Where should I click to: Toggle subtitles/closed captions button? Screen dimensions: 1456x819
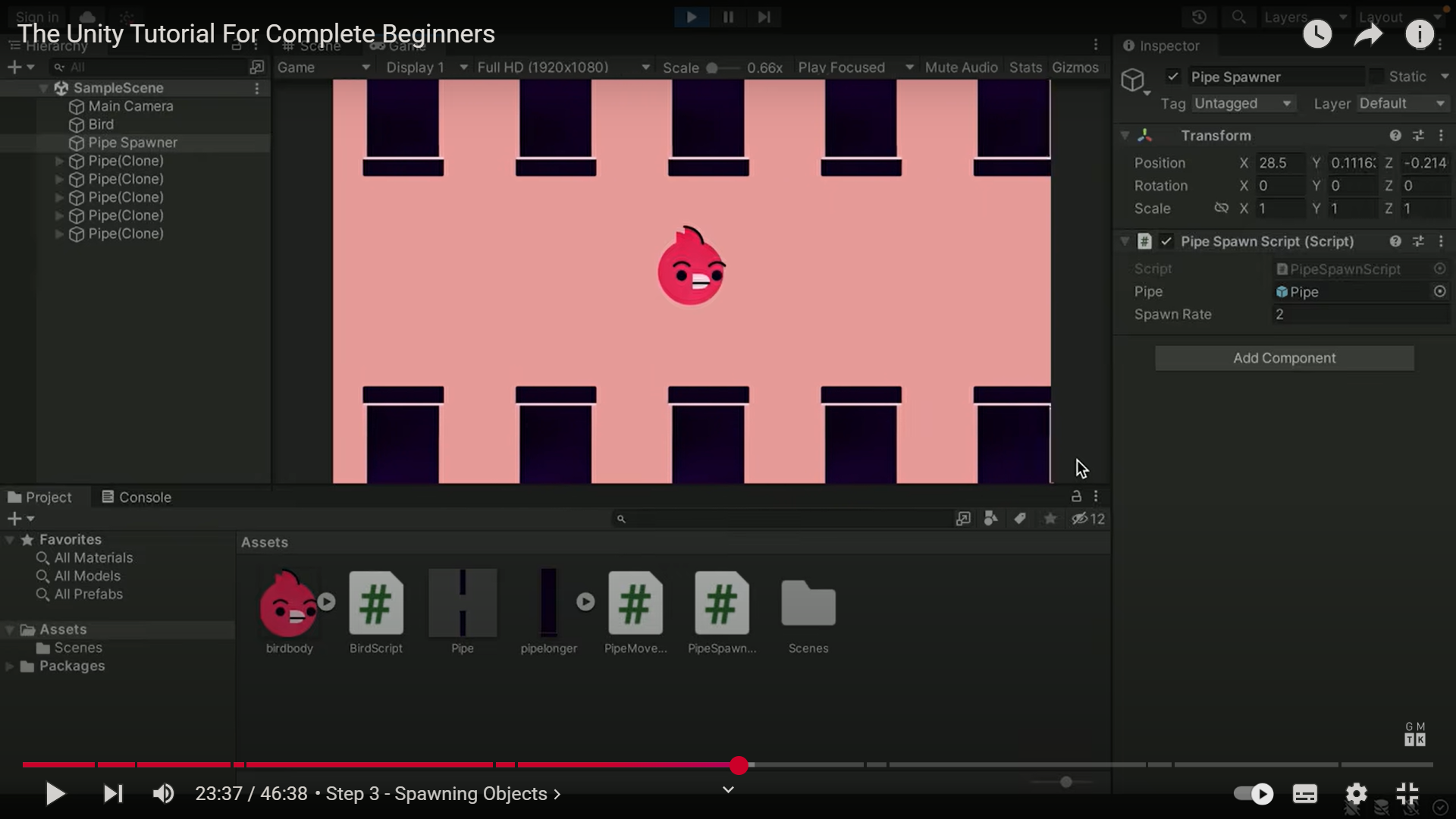coord(1305,794)
